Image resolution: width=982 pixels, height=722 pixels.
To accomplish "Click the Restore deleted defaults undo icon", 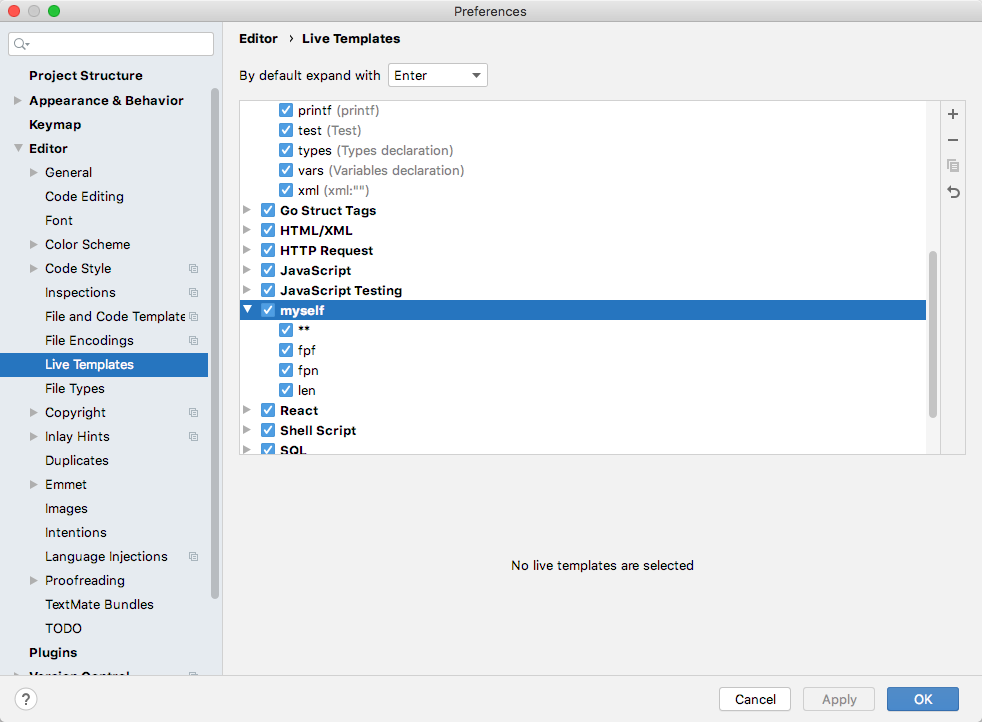I will [x=953, y=192].
